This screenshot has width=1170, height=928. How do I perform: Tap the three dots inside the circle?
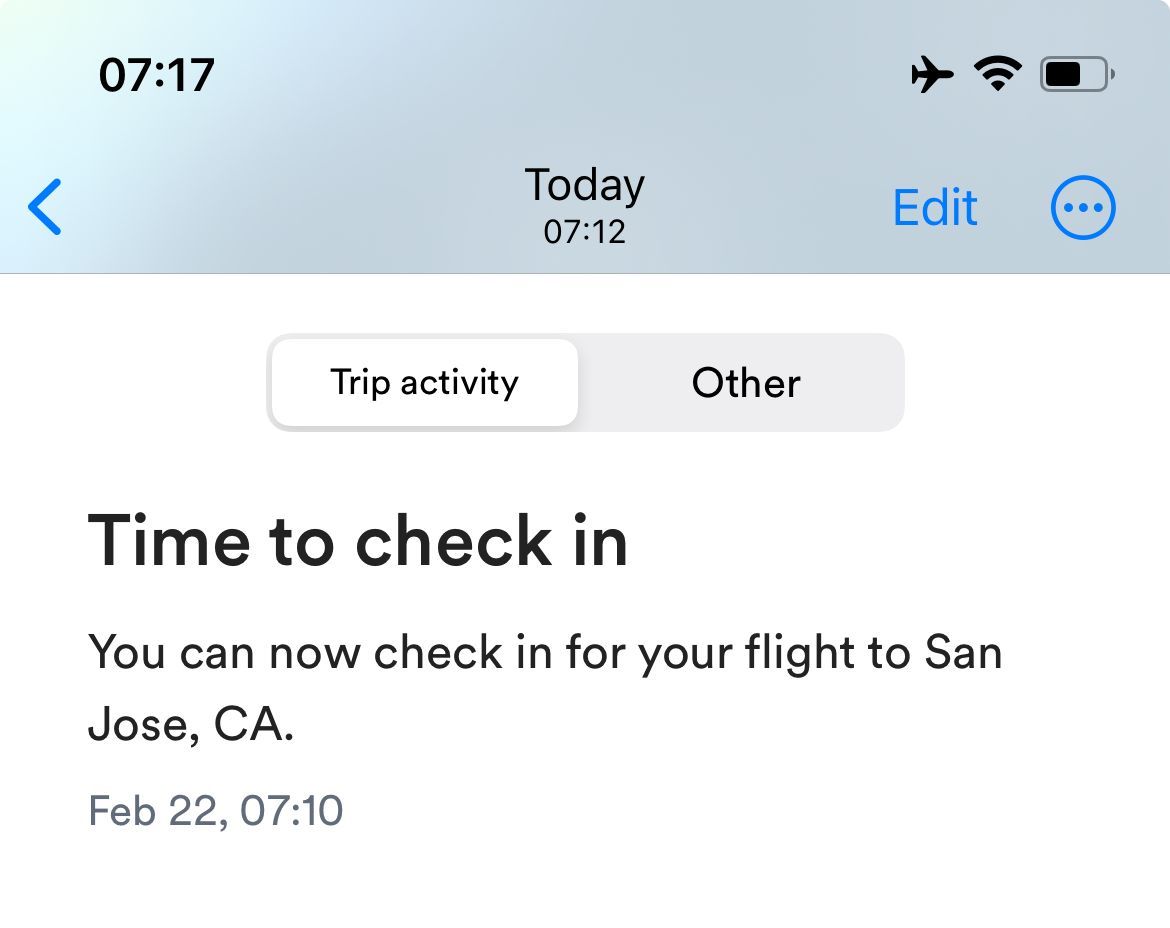click(1083, 208)
